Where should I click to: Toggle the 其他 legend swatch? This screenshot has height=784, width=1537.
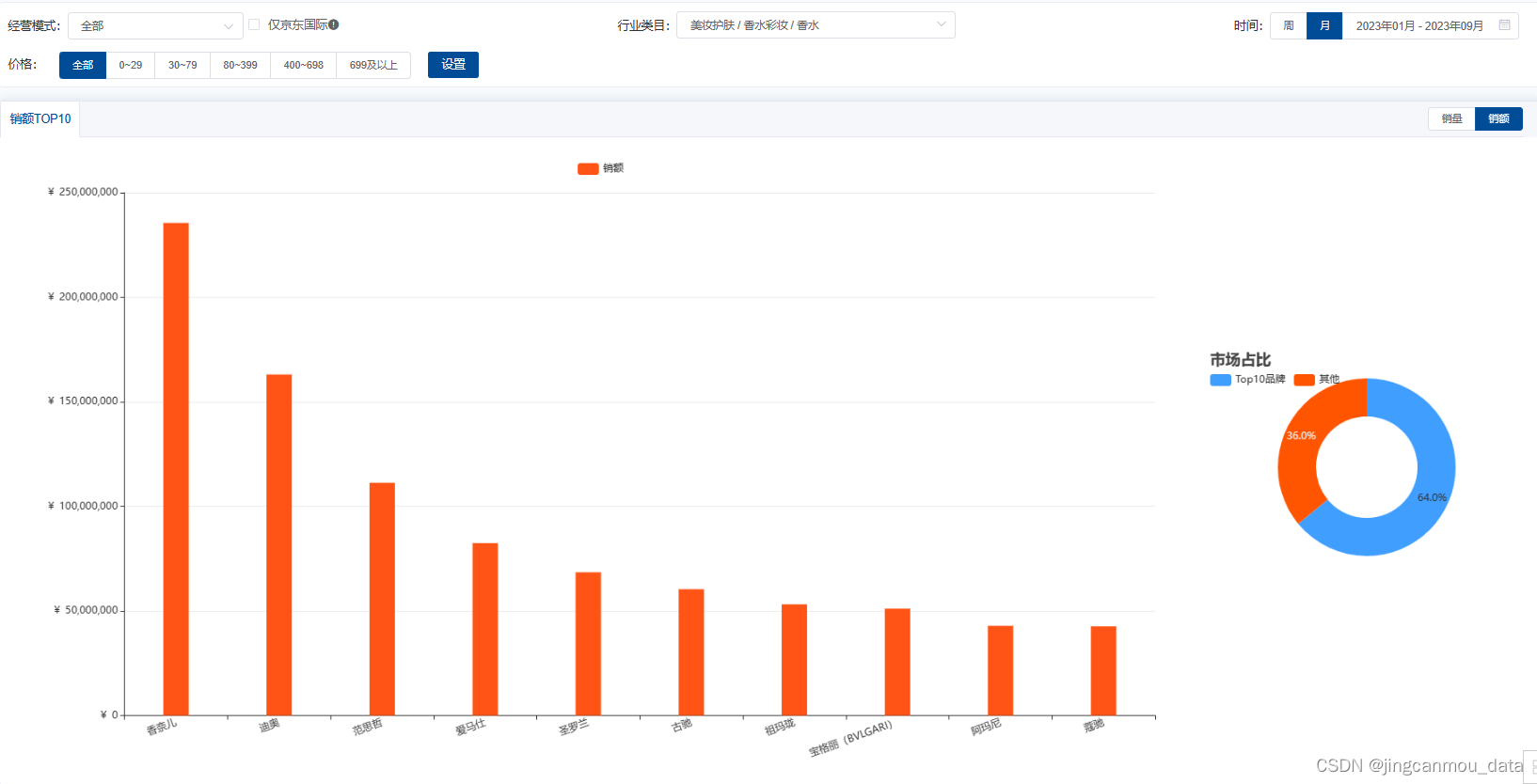click(x=1305, y=380)
